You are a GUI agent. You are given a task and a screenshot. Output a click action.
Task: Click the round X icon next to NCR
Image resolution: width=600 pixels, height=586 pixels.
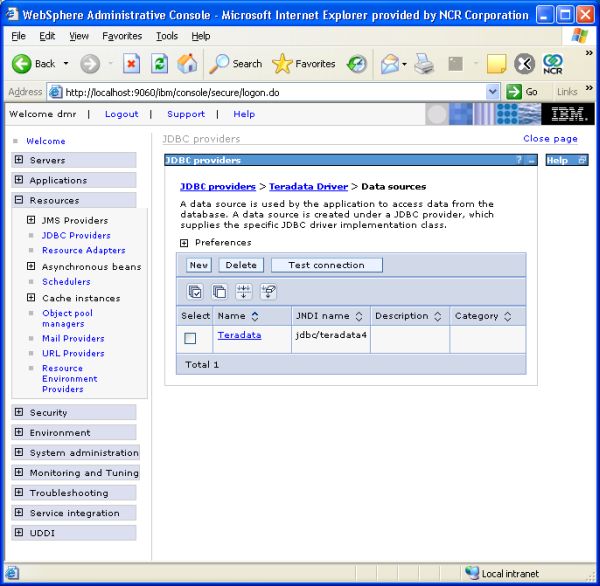click(x=524, y=64)
